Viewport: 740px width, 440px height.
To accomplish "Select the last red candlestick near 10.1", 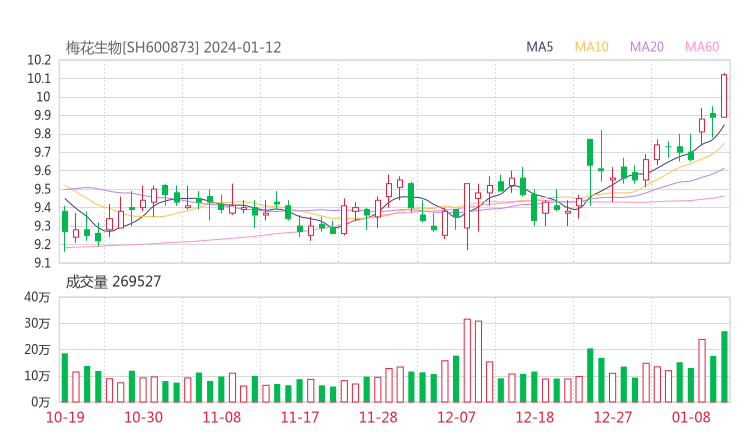I will [724, 95].
